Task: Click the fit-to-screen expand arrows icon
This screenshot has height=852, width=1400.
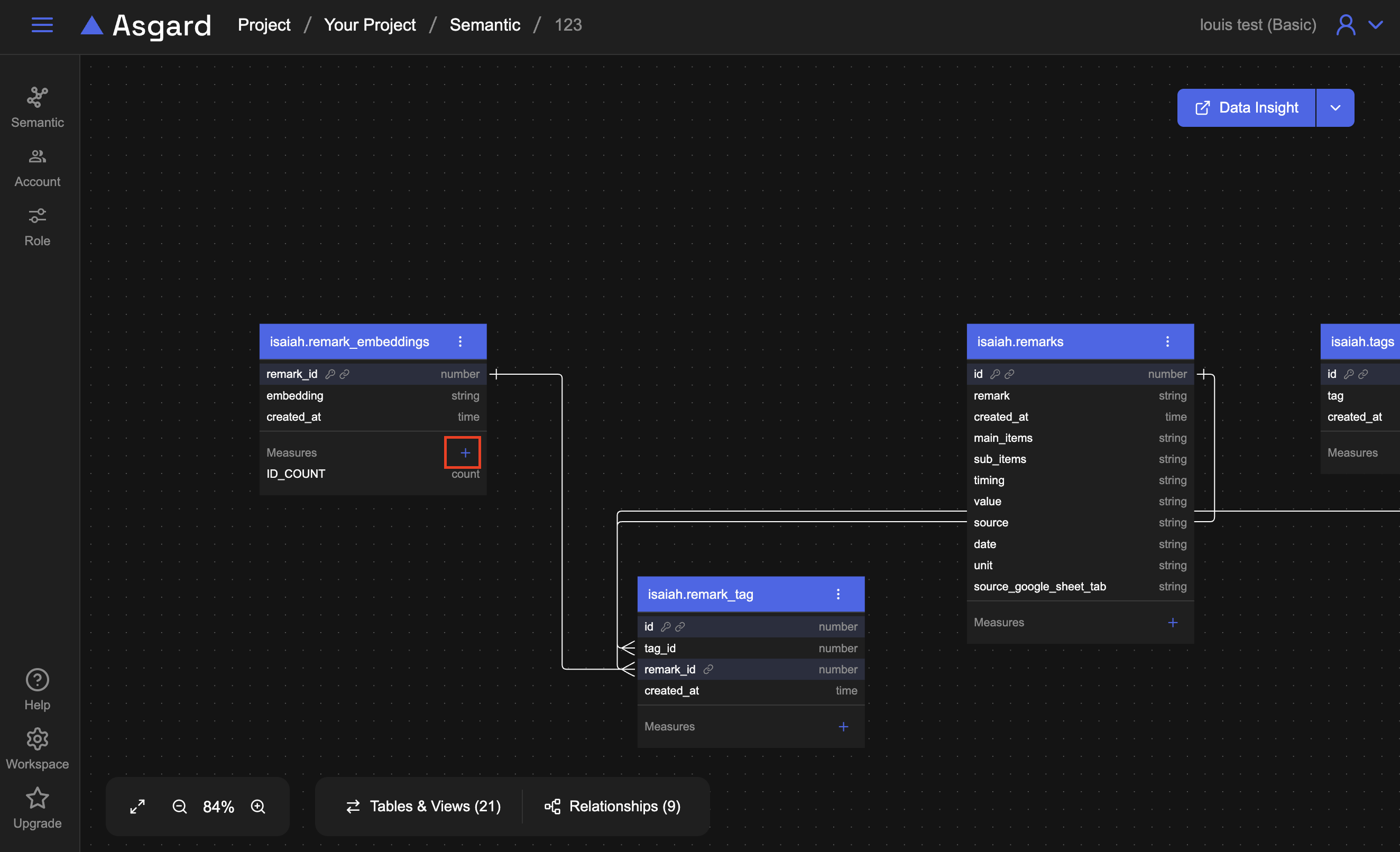Action: [137, 807]
